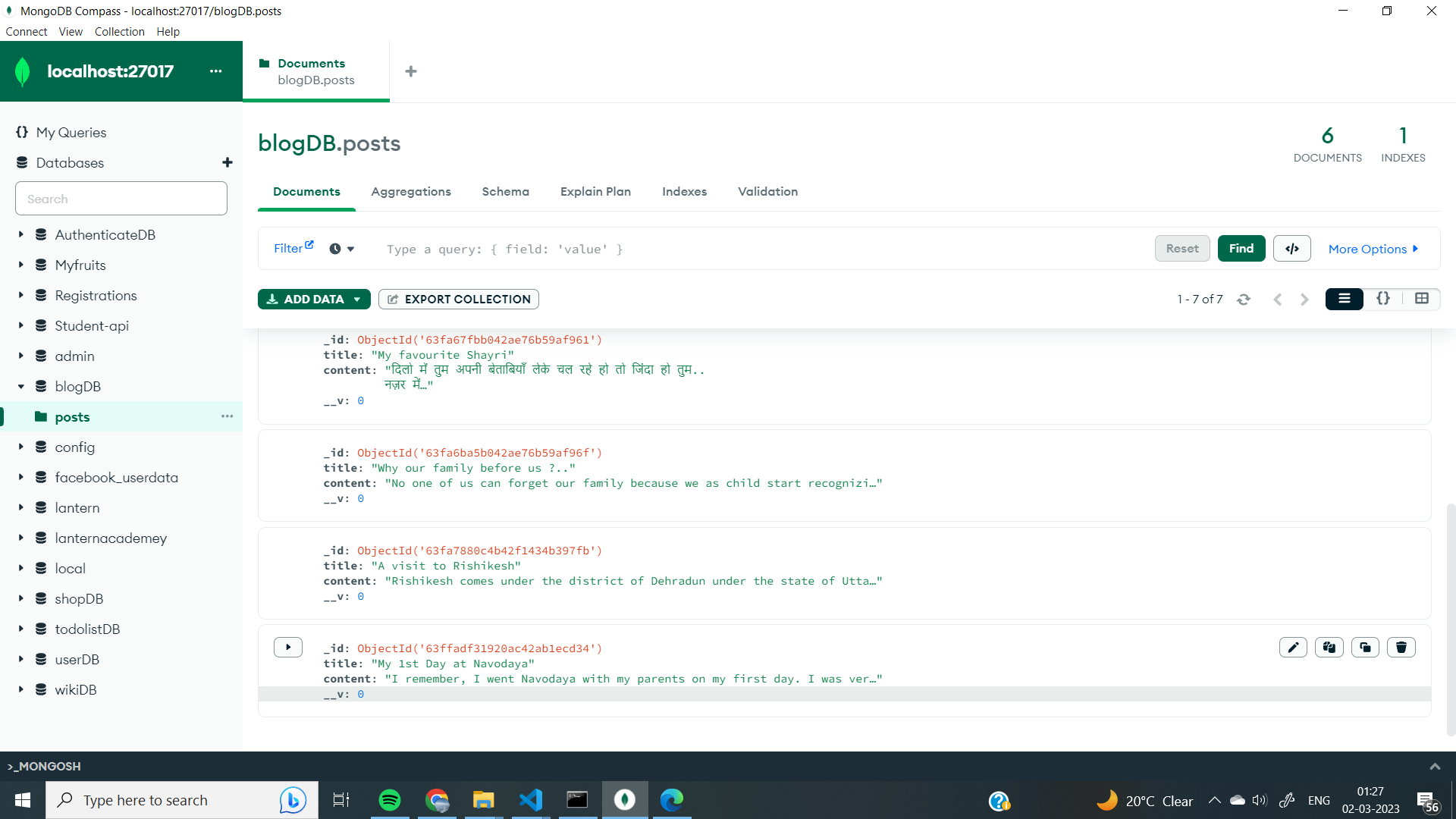Collapse the blogDB database in the sidebar
Viewport: 1456px width, 819px height.
point(21,386)
